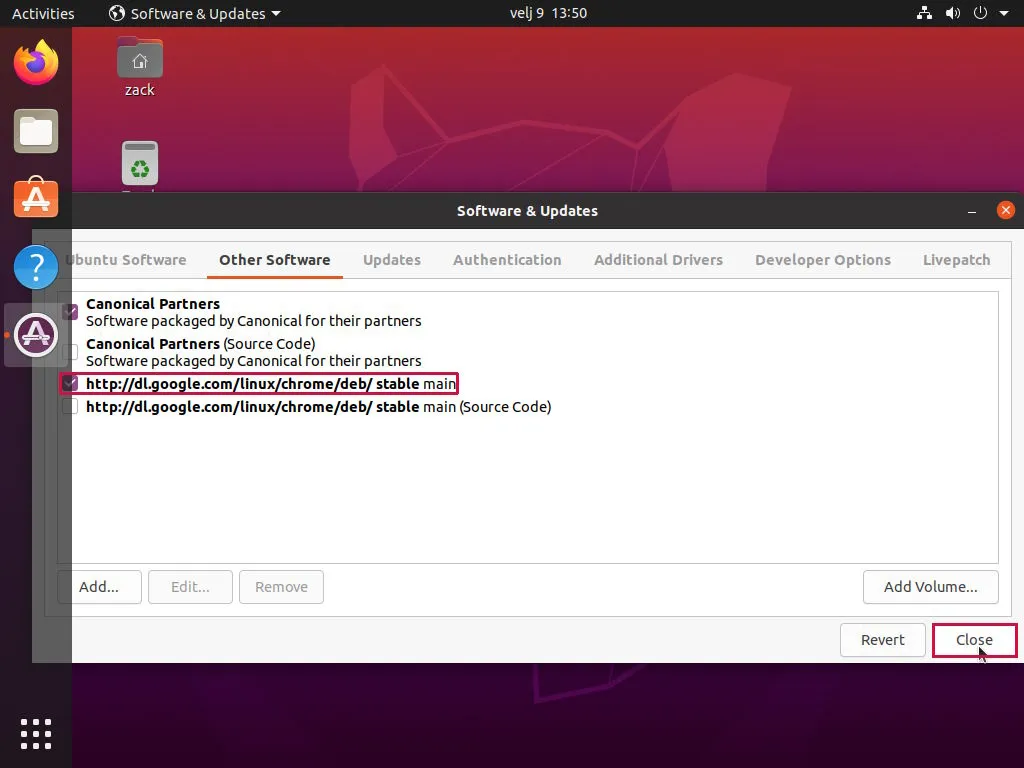Toggle Canonical Partners Source Code checkbox
This screenshot has width=1024, height=768.
coord(70,352)
